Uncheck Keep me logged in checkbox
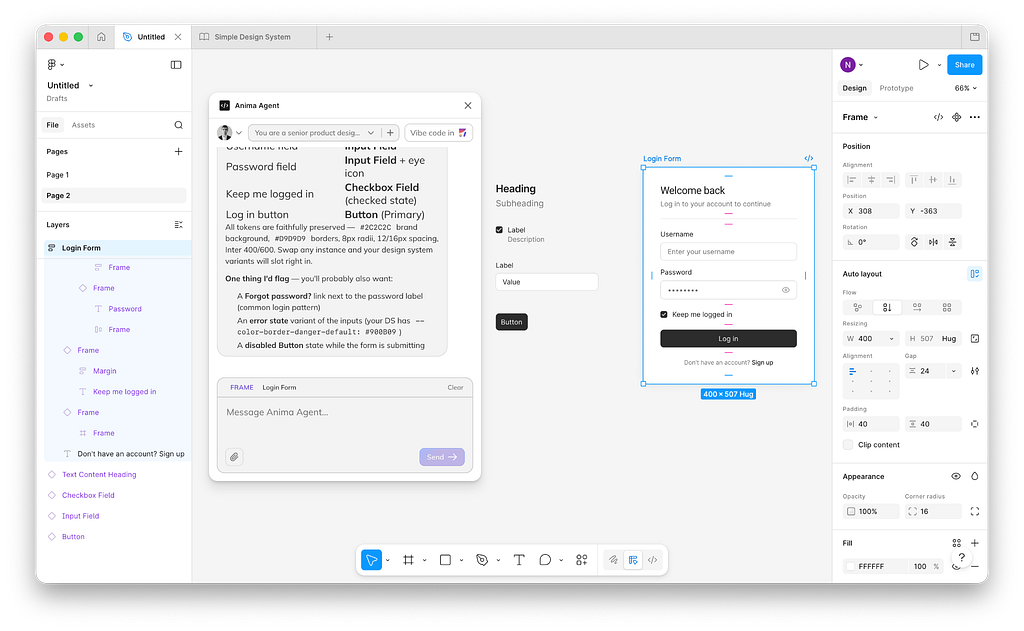This screenshot has width=1024, height=631. [x=664, y=315]
